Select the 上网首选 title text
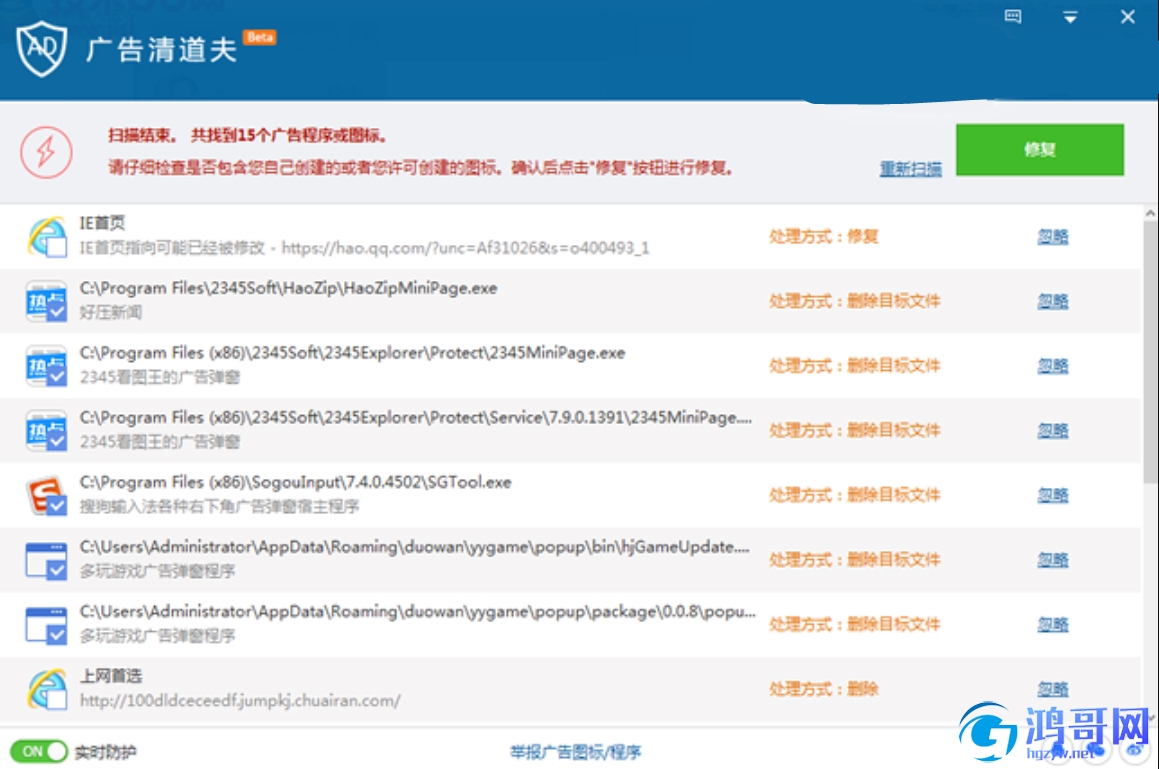1159x769 pixels. 110,676
